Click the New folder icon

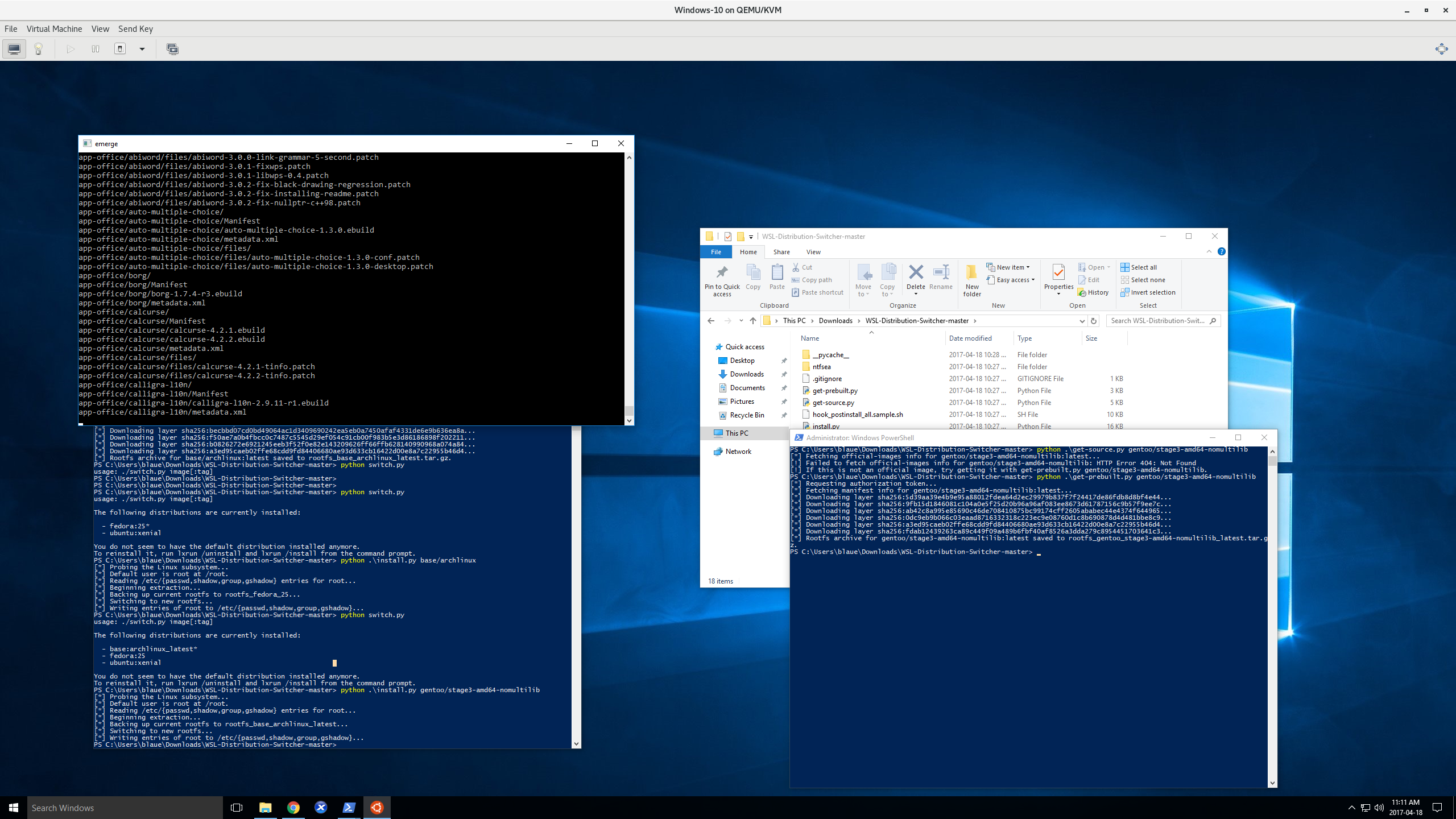pyautogui.click(x=972, y=280)
